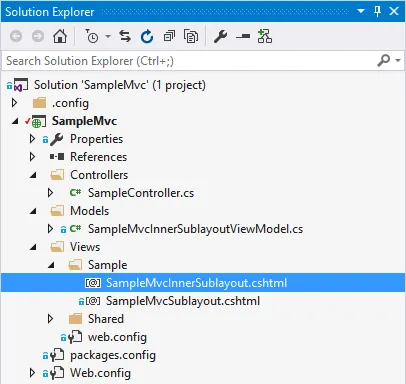
Task: Select the SampleMvc project
Action: point(84,121)
